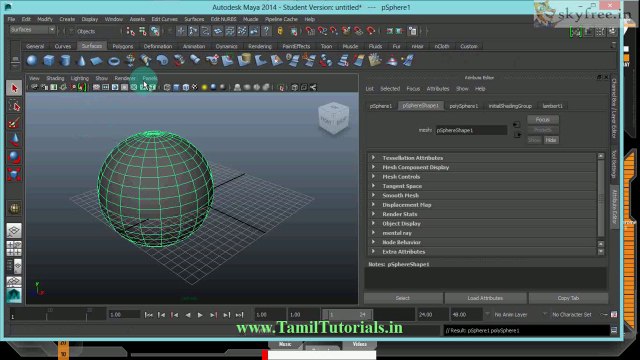Click the Select button
Viewport: 640px width, 360px height.
[x=402, y=298]
